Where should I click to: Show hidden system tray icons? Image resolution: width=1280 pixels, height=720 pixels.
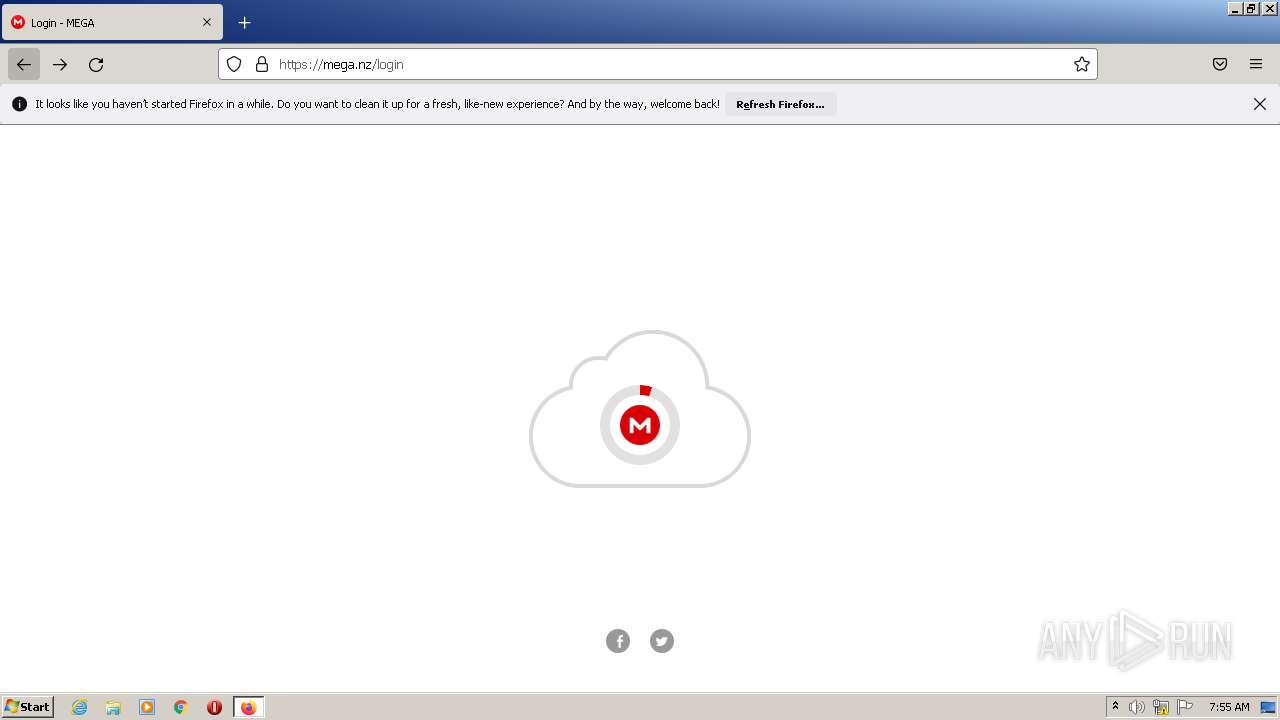click(x=1116, y=707)
